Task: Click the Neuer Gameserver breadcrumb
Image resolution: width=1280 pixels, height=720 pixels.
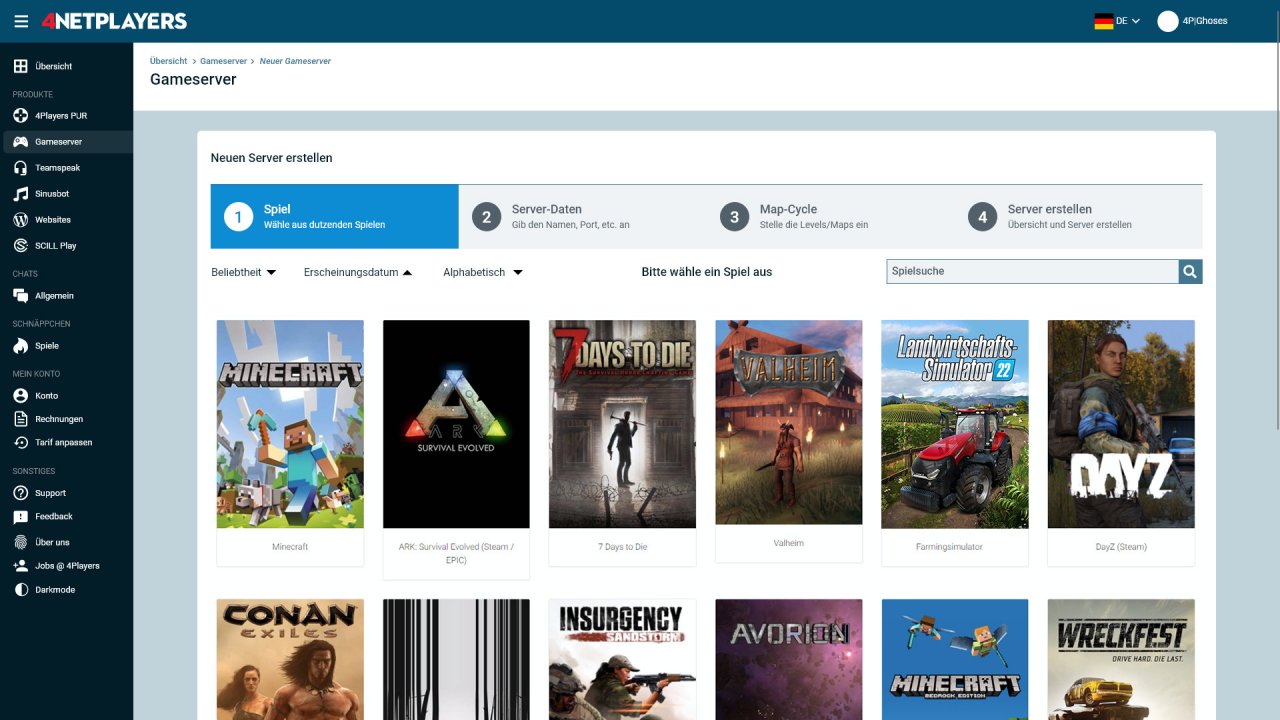Action: (x=295, y=61)
